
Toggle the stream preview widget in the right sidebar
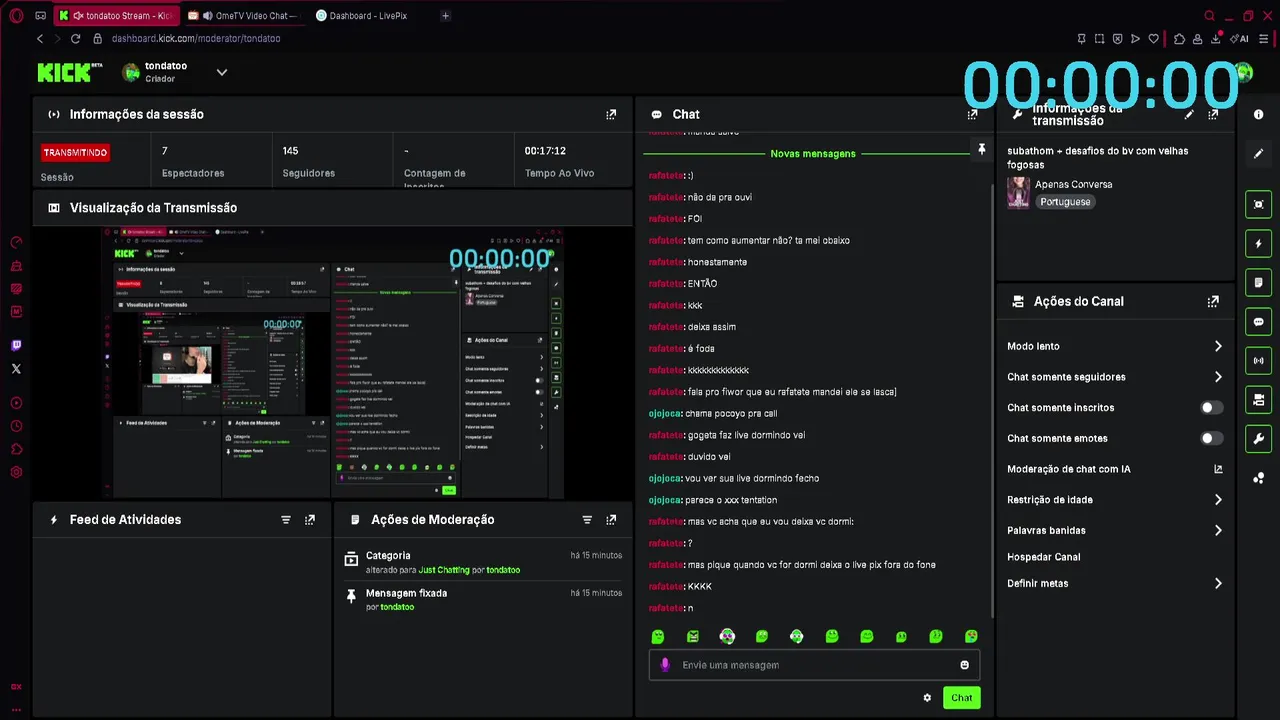pos(1258,204)
